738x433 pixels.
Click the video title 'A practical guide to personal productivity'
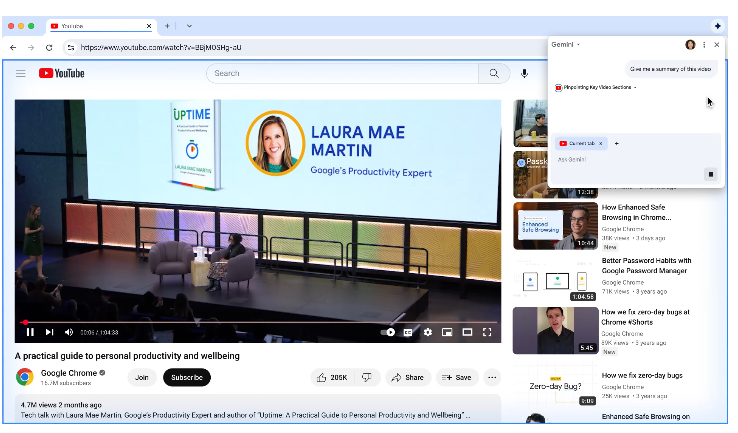pyautogui.click(x=127, y=356)
